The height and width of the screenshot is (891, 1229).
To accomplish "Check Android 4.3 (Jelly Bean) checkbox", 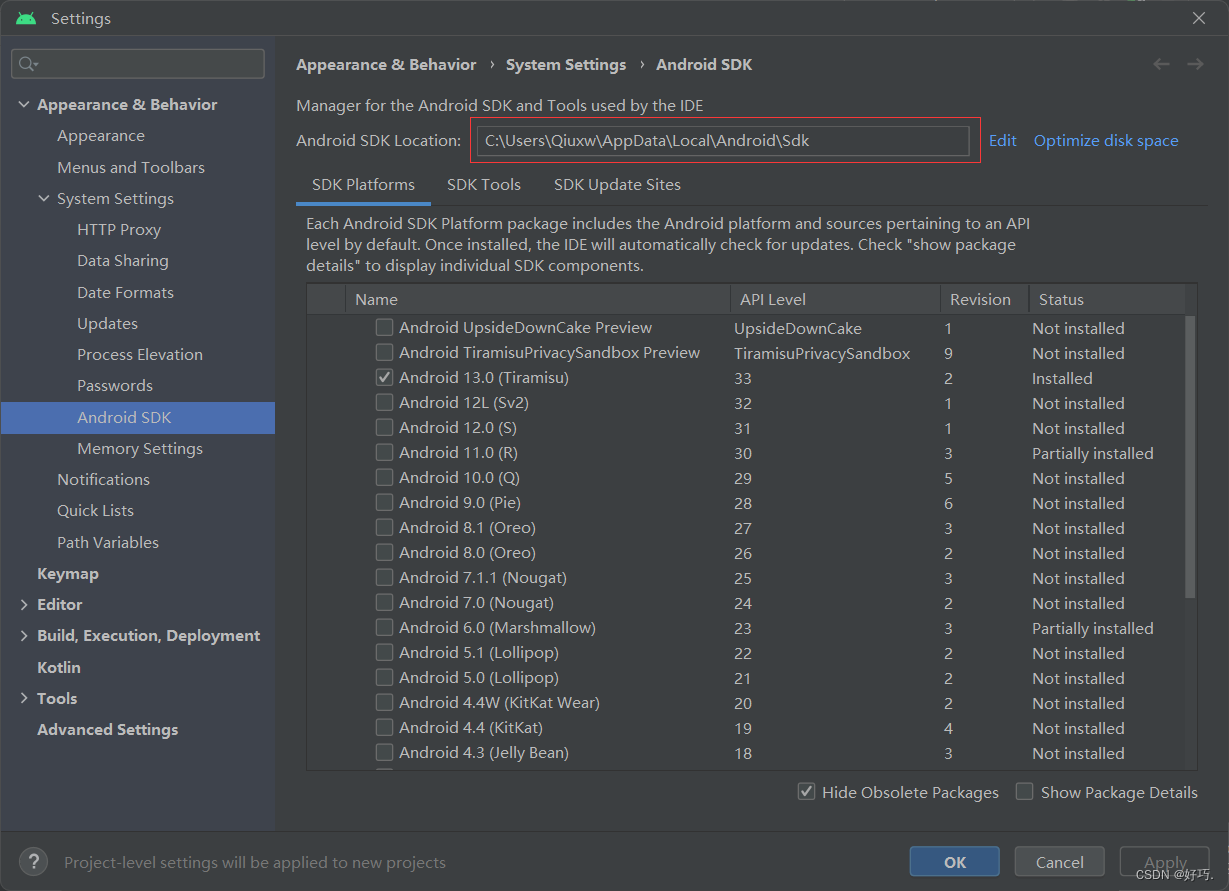I will point(384,752).
